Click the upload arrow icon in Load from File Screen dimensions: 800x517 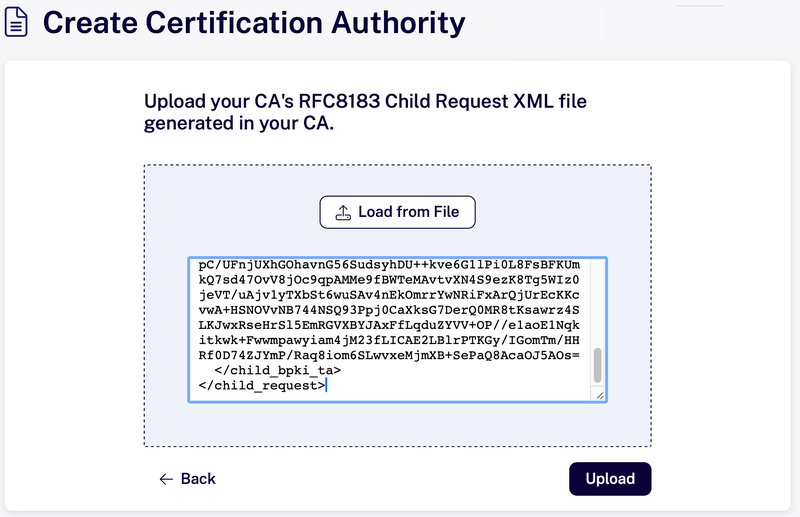click(343, 212)
